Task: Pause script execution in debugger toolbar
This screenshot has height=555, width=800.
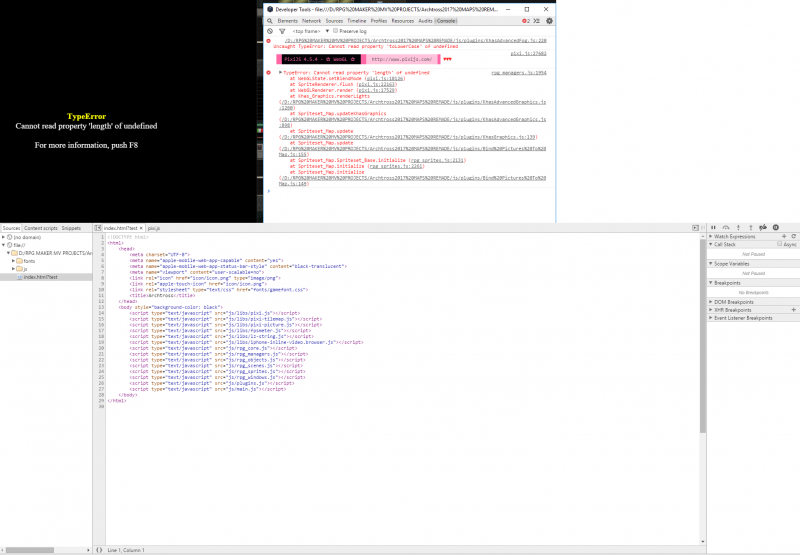Action: (x=713, y=228)
